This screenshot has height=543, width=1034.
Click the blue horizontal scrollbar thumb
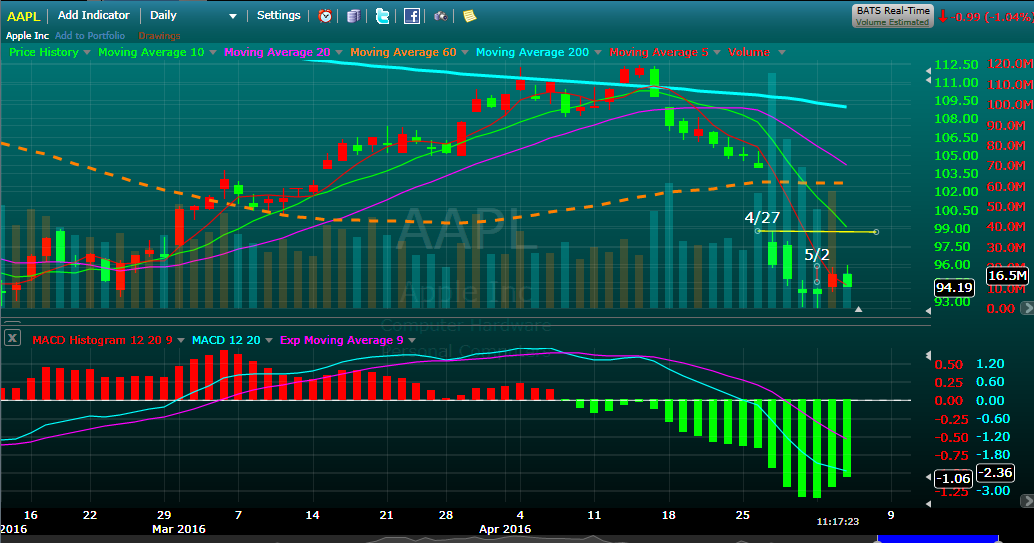(918, 539)
